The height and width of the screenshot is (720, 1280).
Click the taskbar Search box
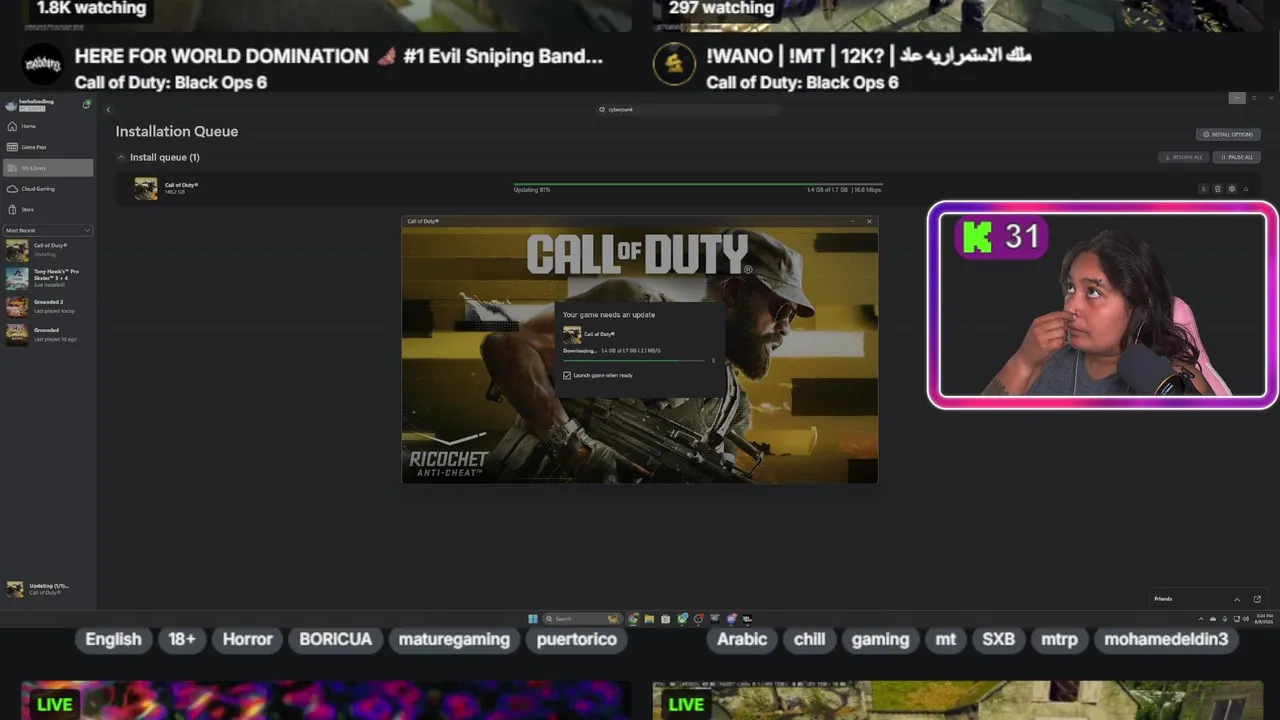click(x=582, y=619)
